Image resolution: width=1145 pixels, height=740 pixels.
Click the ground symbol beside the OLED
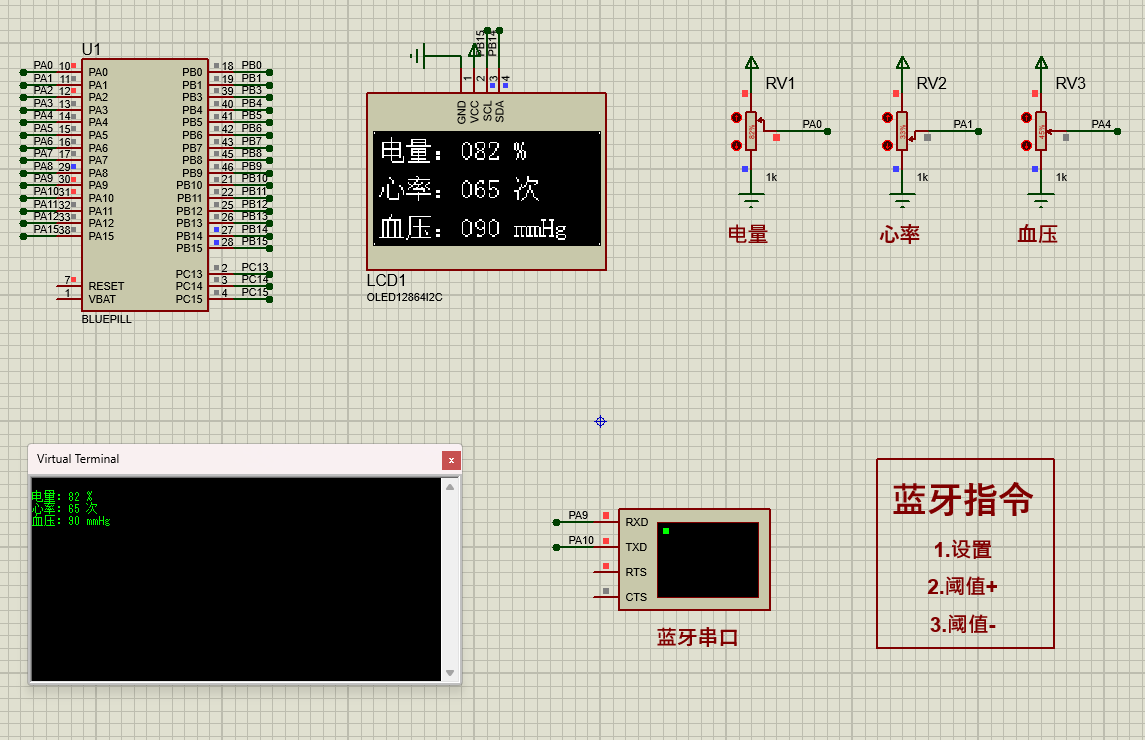pos(420,56)
